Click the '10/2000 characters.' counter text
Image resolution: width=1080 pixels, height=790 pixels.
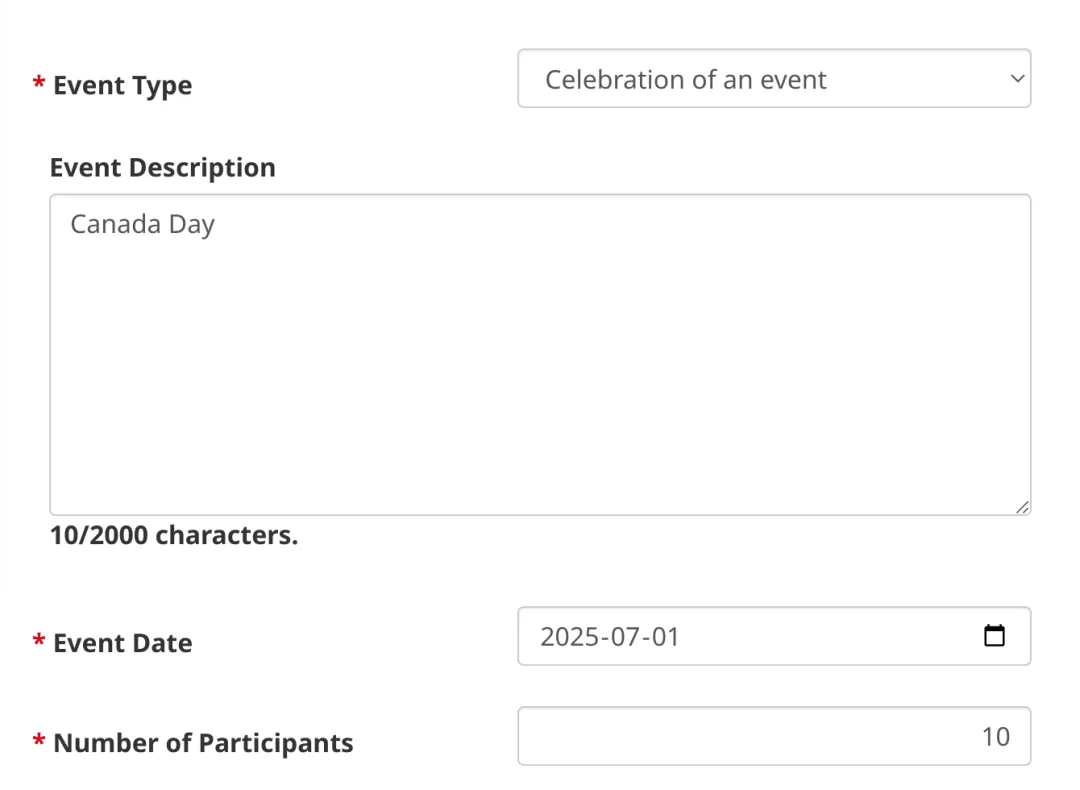pyautogui.click(x=174, y=535)
